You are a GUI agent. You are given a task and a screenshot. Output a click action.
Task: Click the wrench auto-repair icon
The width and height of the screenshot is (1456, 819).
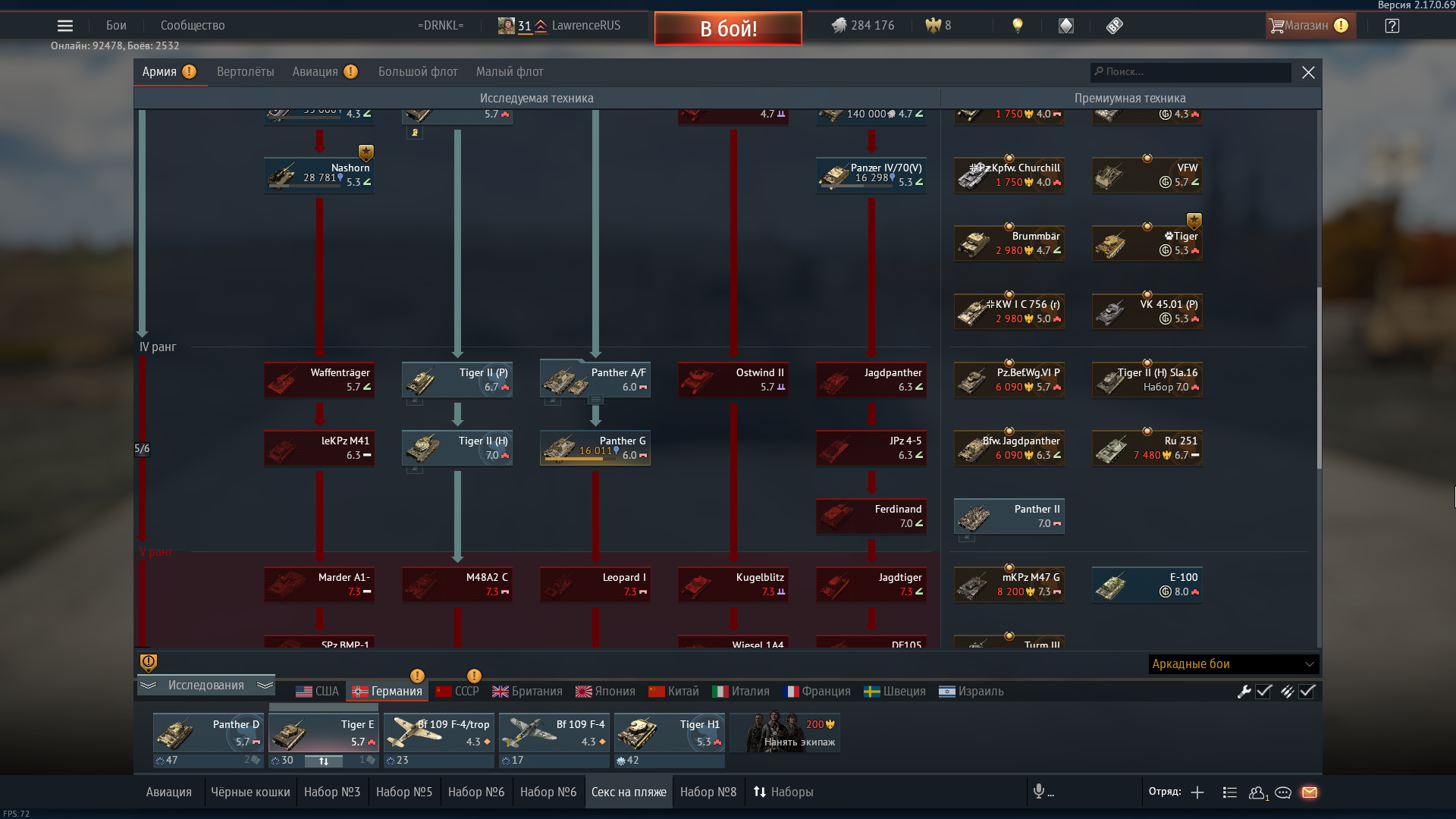[1244, 691]
